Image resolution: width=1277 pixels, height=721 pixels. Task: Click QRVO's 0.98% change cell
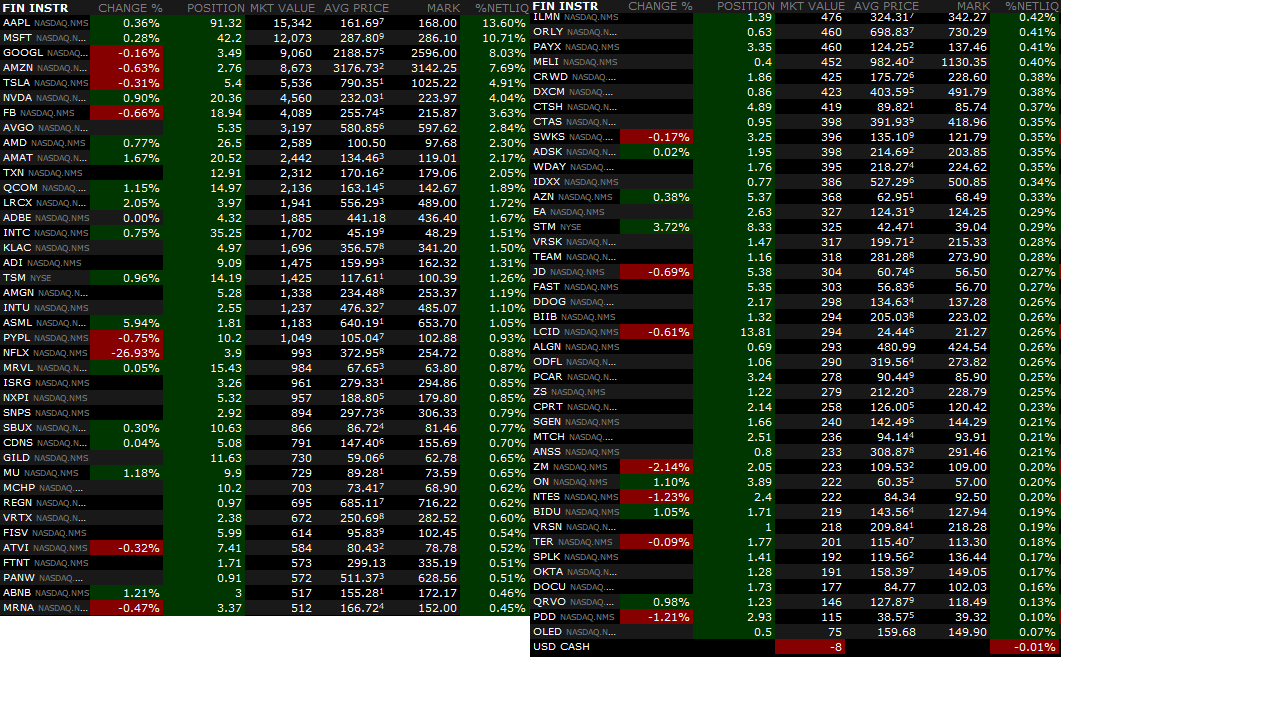[656, 601]
